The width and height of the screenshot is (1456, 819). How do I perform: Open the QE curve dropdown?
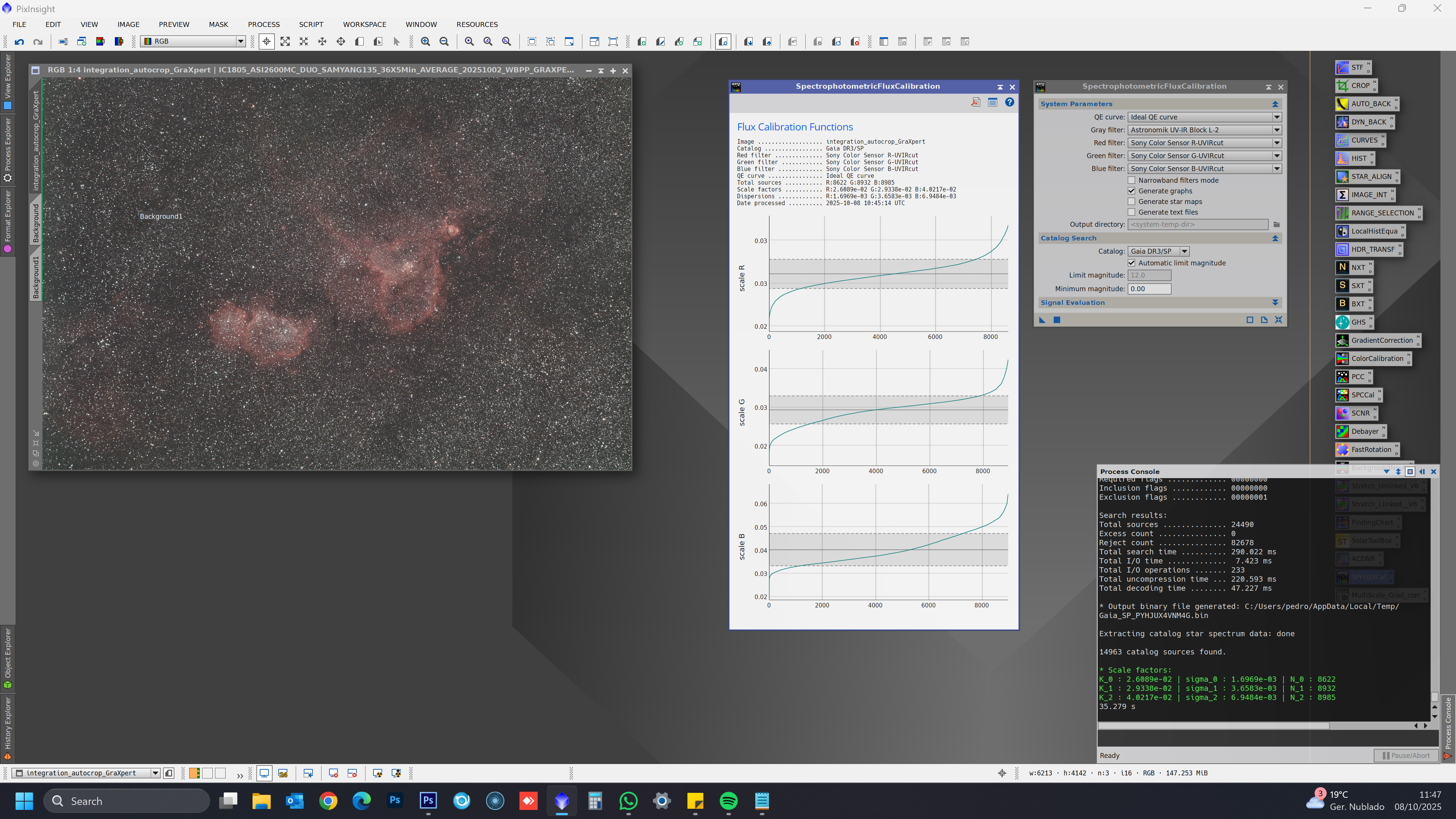point(1204,117)
